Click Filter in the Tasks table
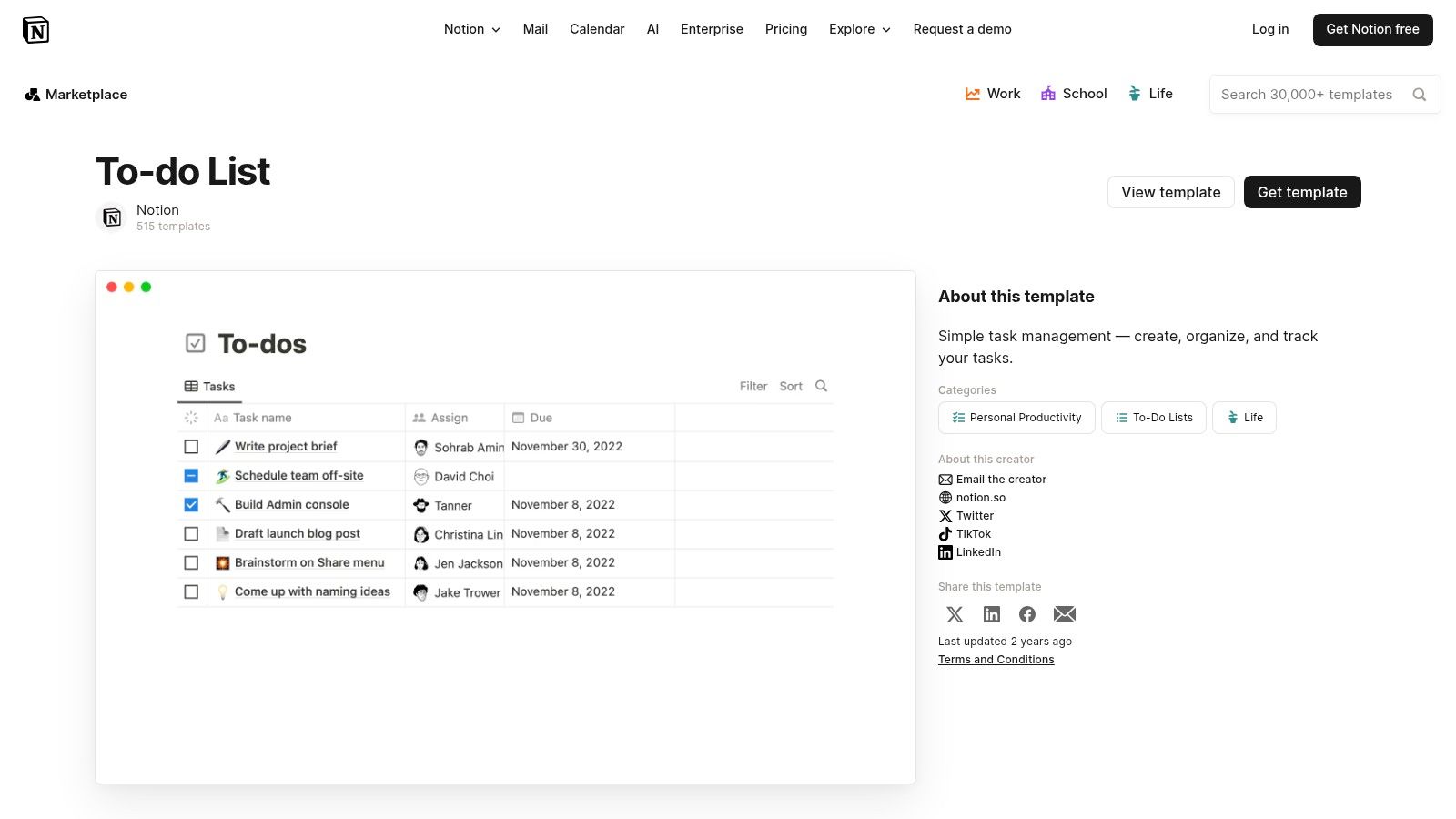Viewport: 1456px width, 819px height. [753, 387]
